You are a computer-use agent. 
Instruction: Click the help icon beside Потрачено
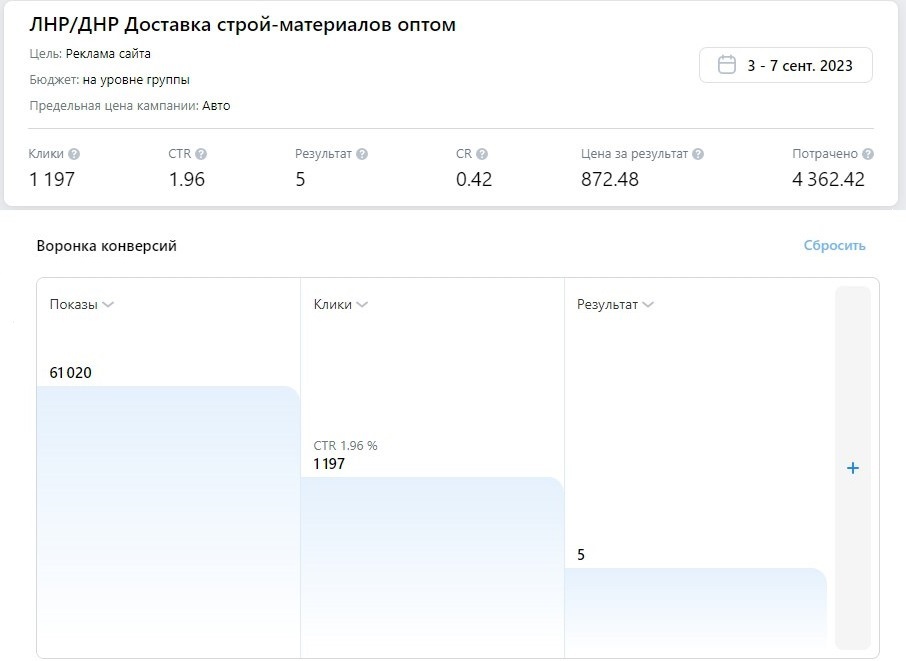[868, 154]
